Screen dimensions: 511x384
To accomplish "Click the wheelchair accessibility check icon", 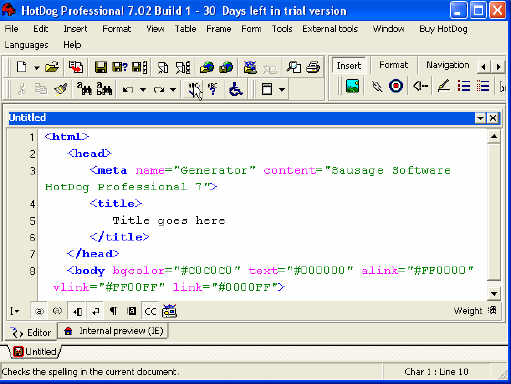I will (x=236, y=89).
